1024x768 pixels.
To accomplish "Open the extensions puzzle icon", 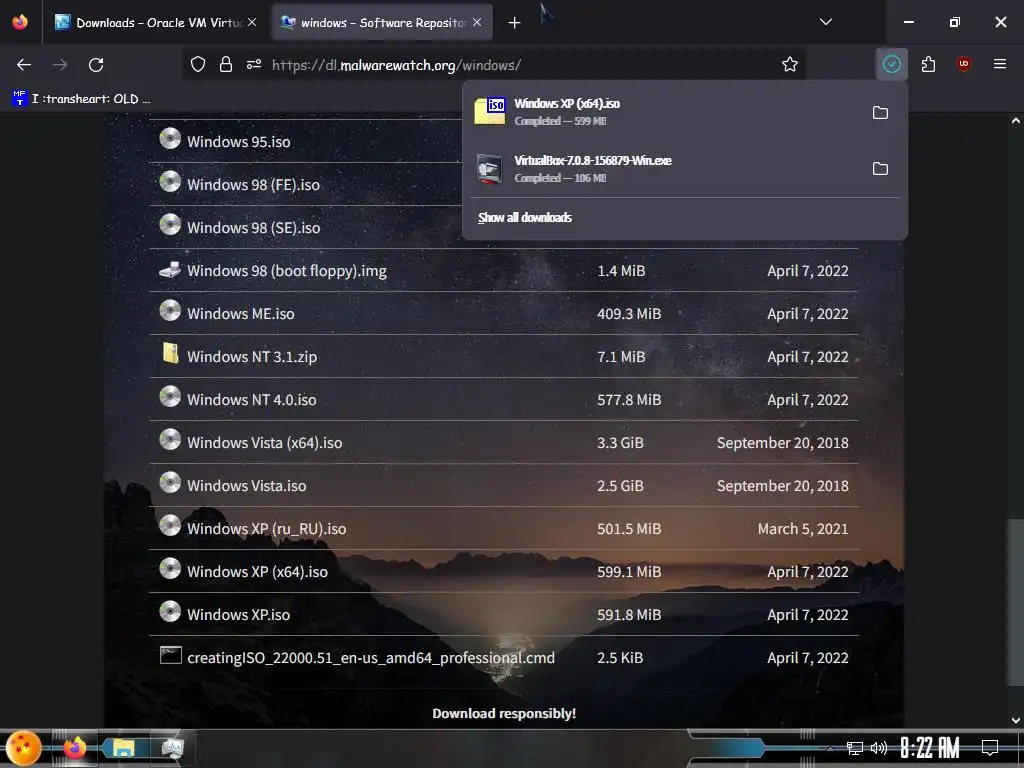I will coord(928,64).
